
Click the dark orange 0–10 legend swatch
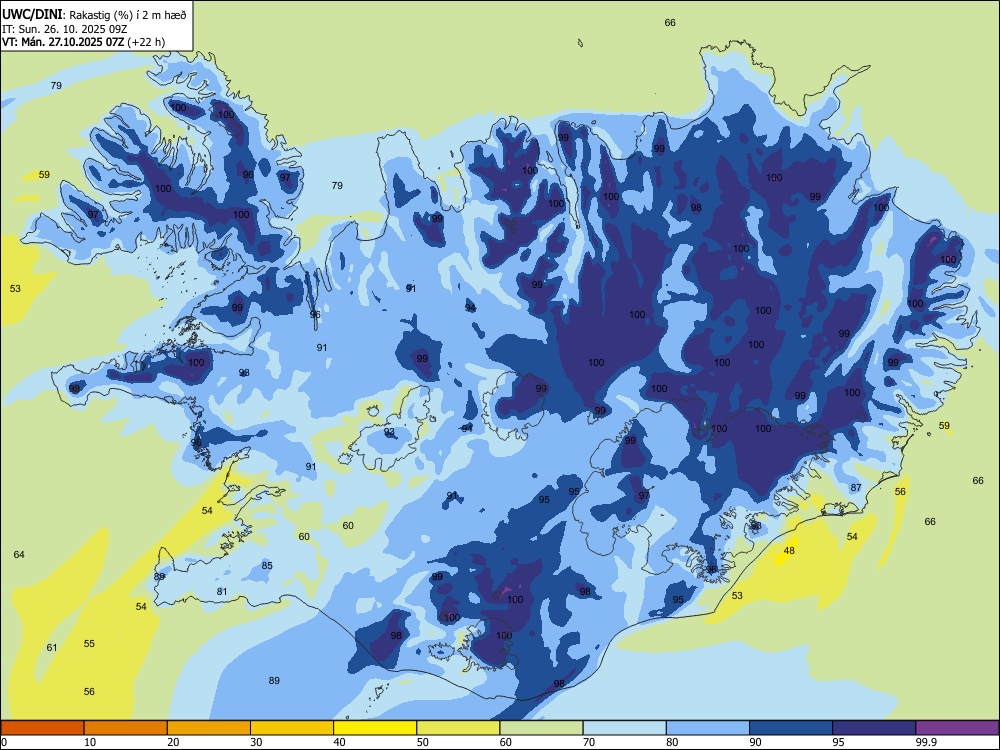pyautogui.click(x=43, y=728)
